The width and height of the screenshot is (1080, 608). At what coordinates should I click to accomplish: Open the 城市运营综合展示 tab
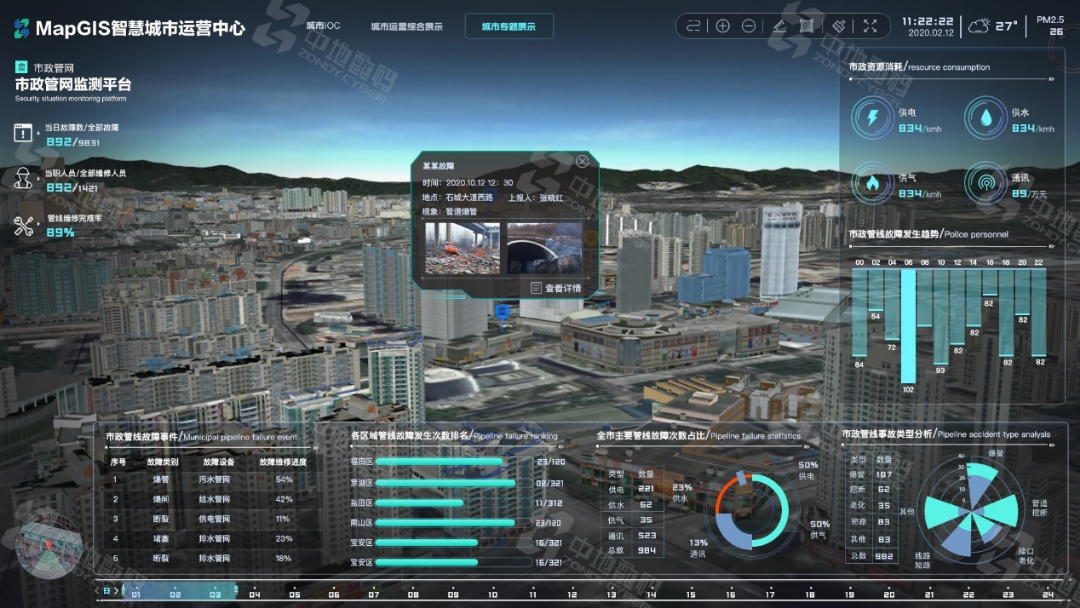coord(406,26)
